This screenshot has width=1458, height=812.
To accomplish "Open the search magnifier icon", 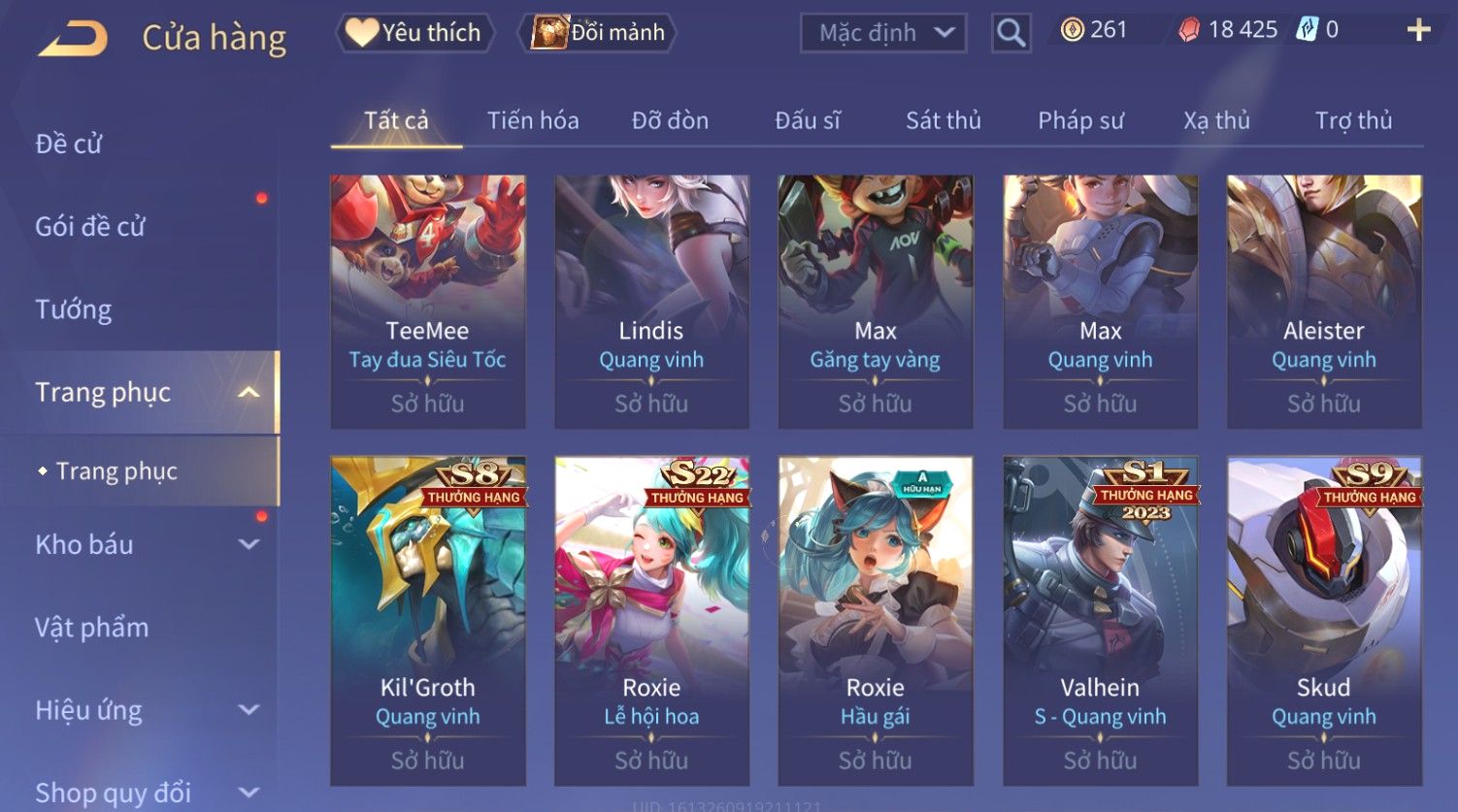I will tap(1011, 33).
